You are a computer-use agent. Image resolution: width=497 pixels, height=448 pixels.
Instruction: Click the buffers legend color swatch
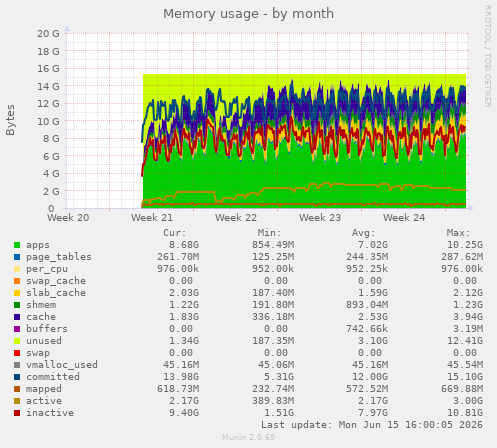(x=17, y=329)
